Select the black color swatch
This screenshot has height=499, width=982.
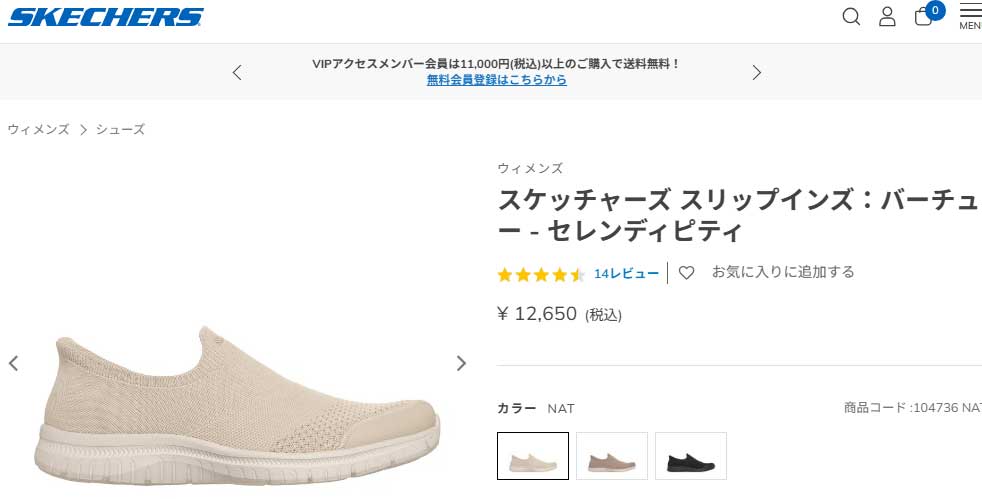691,456
